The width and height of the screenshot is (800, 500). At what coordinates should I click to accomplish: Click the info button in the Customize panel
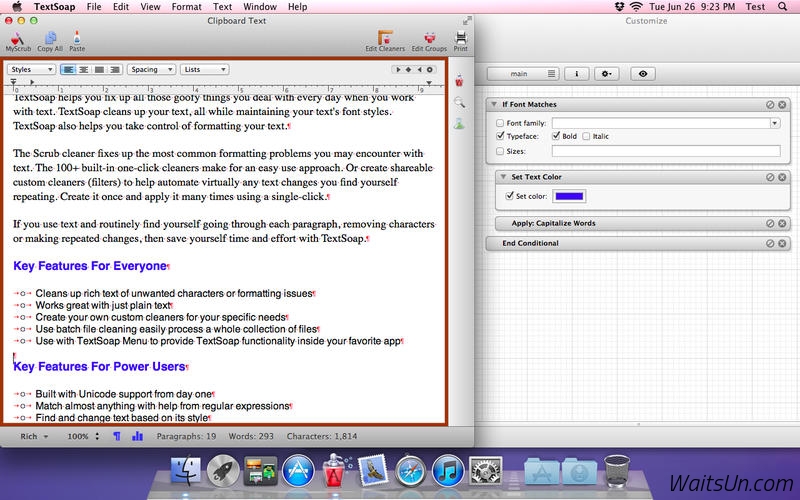(577, 74)
